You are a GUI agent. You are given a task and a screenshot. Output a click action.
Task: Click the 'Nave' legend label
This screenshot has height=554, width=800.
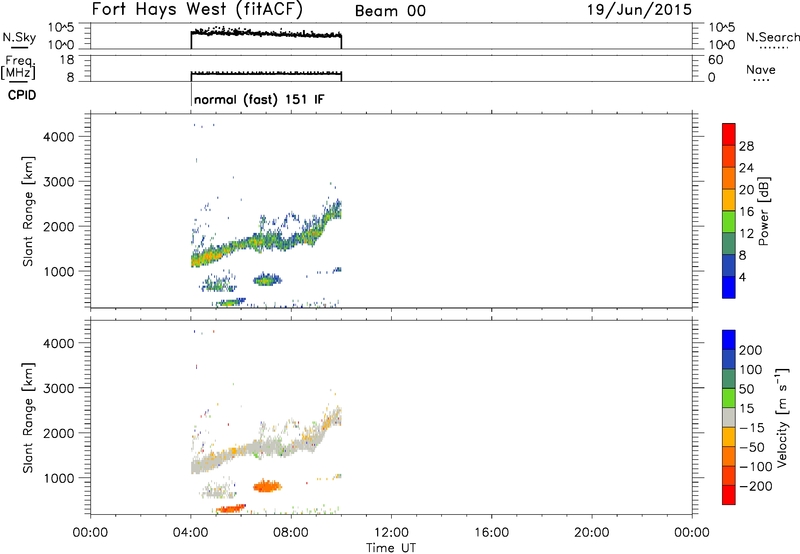(761, 69)
